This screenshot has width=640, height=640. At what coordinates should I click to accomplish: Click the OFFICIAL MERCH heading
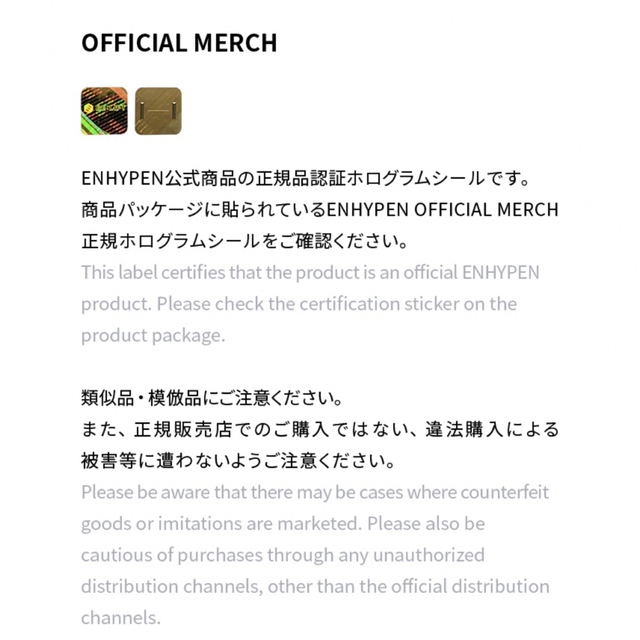[179, 43]
